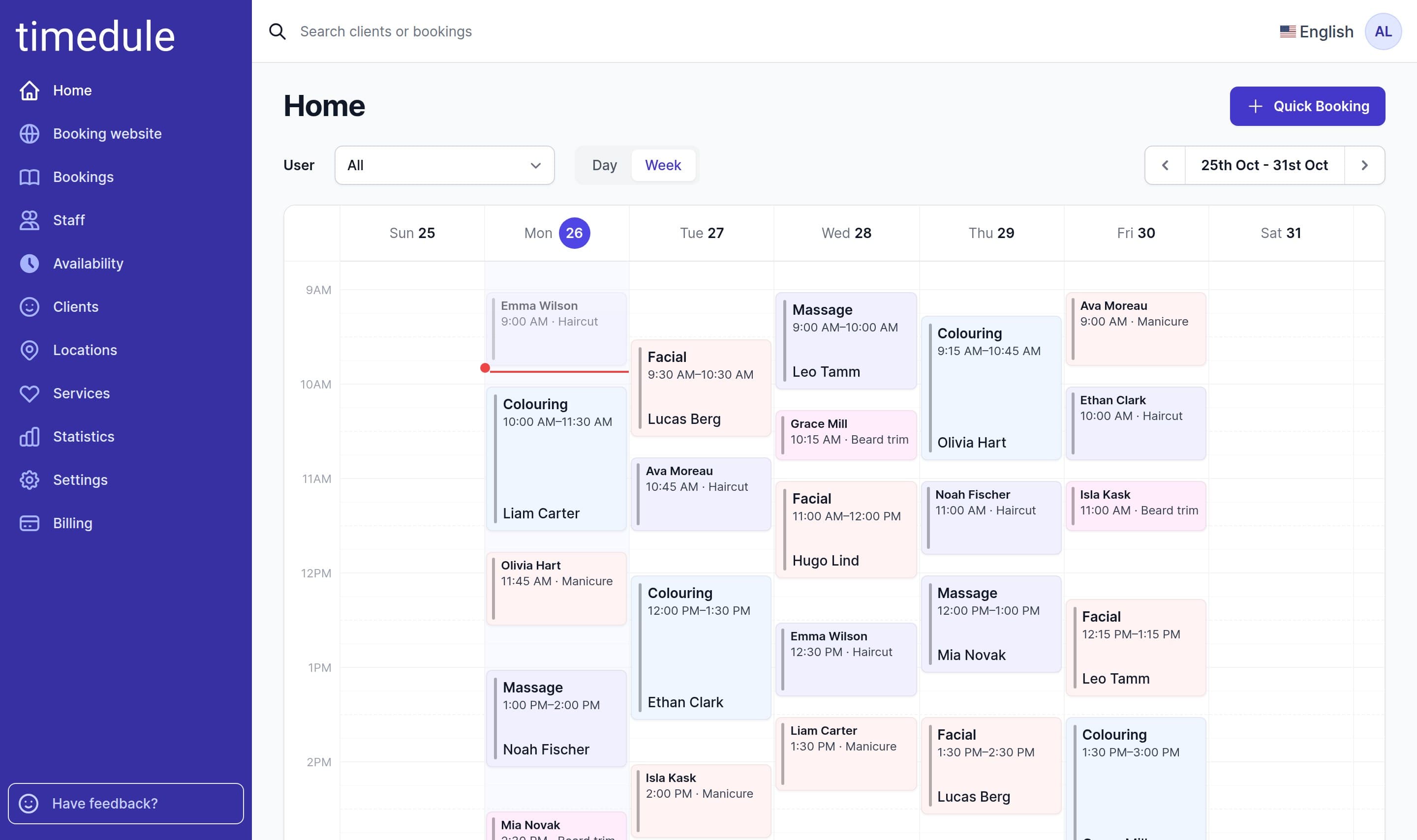The height and width of the screenshot is (840, 1417).
Task: Open Mia Novak Massage 12:00 PM booking
Action: pos(991,624)
